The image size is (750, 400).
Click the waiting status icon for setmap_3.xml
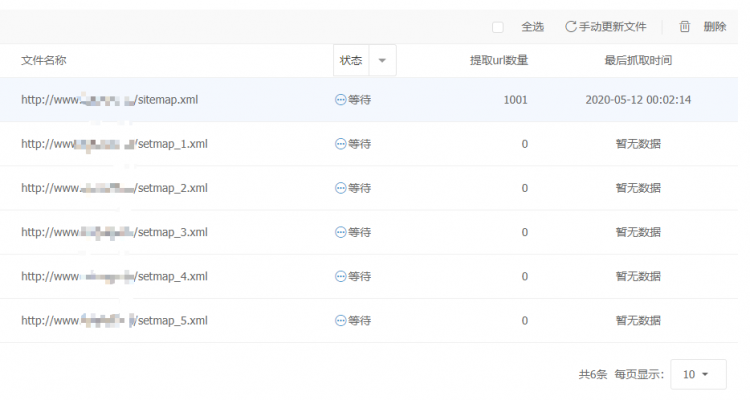tap(340, 232)
